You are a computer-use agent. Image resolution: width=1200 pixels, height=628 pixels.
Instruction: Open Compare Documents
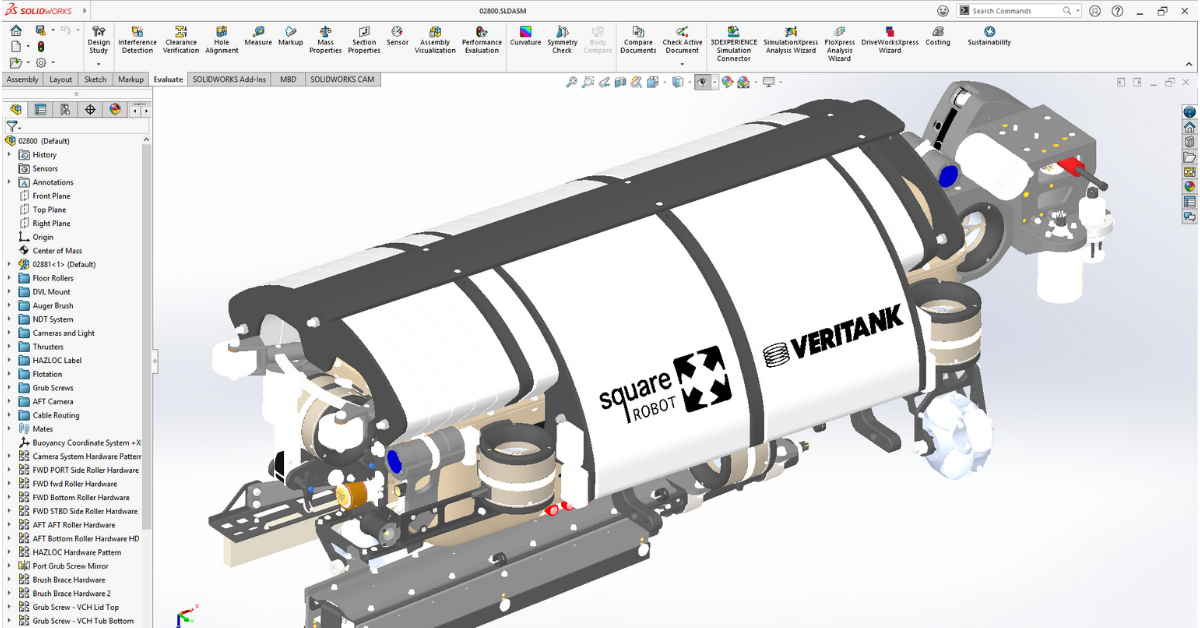(638, 39)
